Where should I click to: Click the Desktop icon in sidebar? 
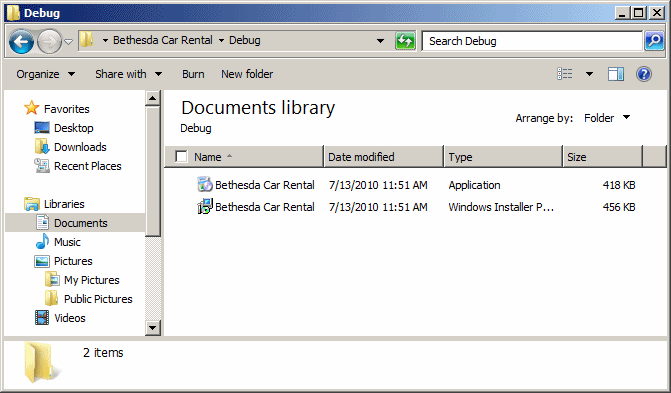42,128
